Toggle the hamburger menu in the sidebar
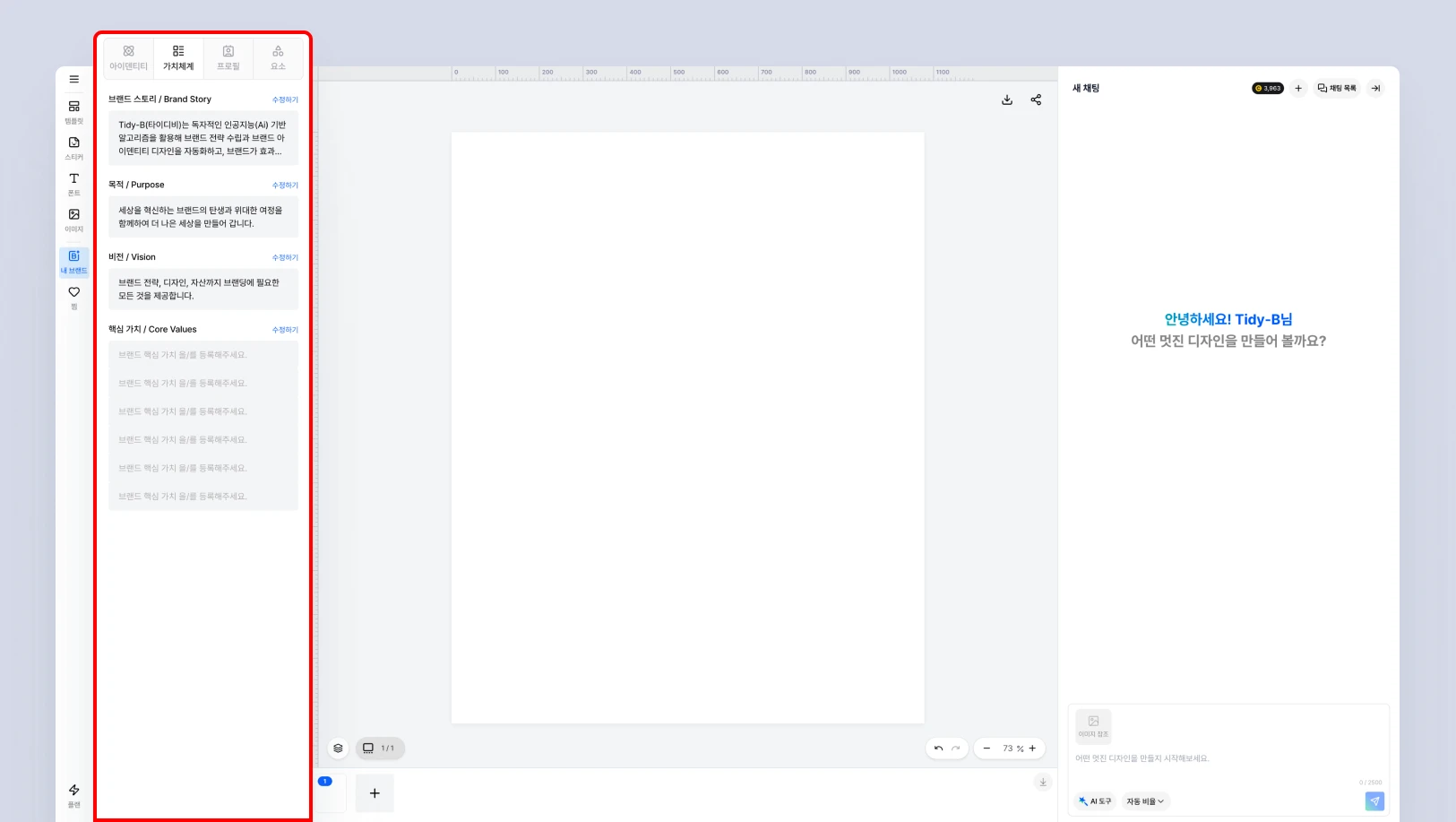Image resolution: width=1456 pixels, height=822 pixels. (x=73, y=79)
